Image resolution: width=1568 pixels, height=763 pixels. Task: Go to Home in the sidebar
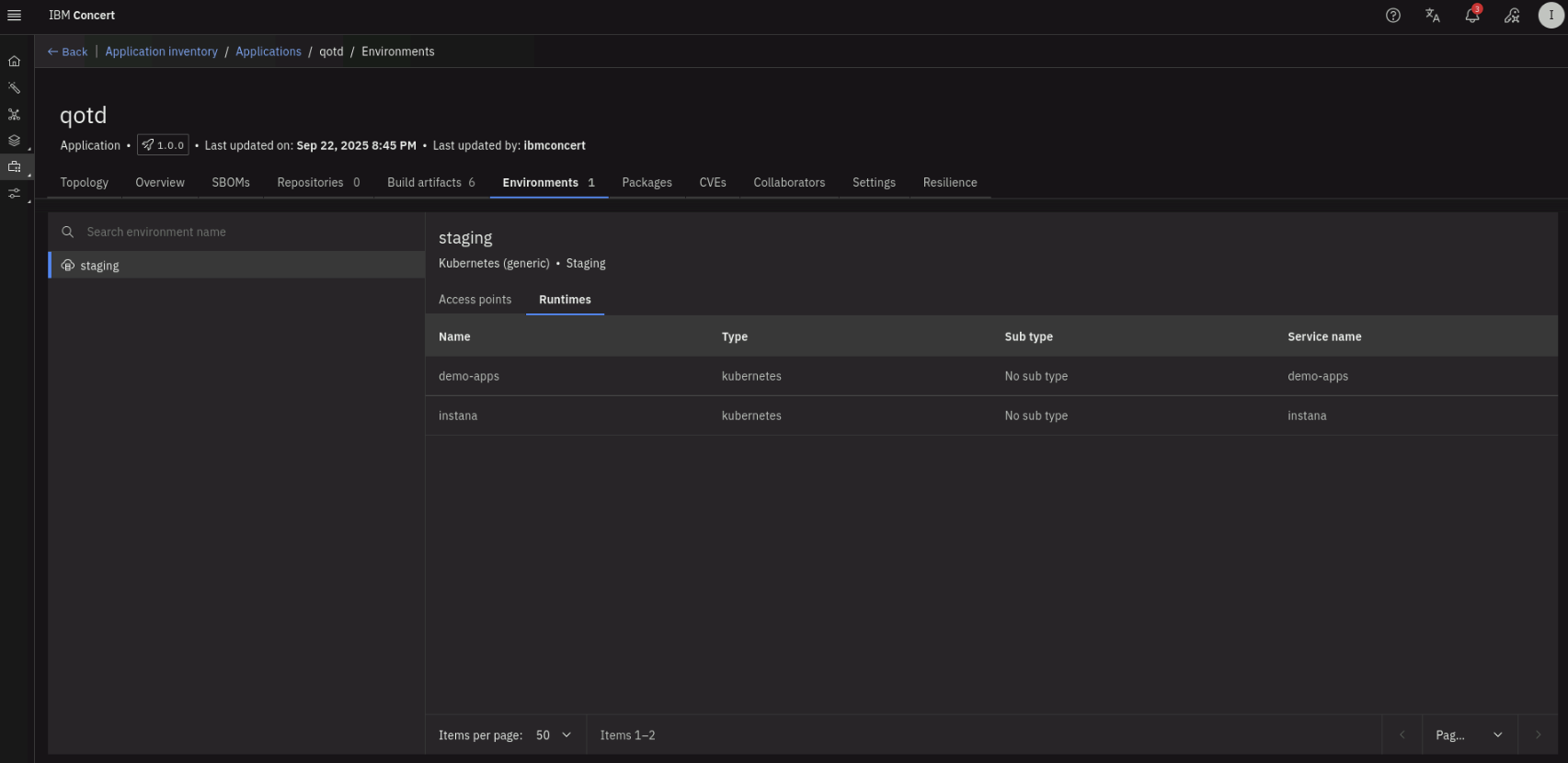click(14, 62)
